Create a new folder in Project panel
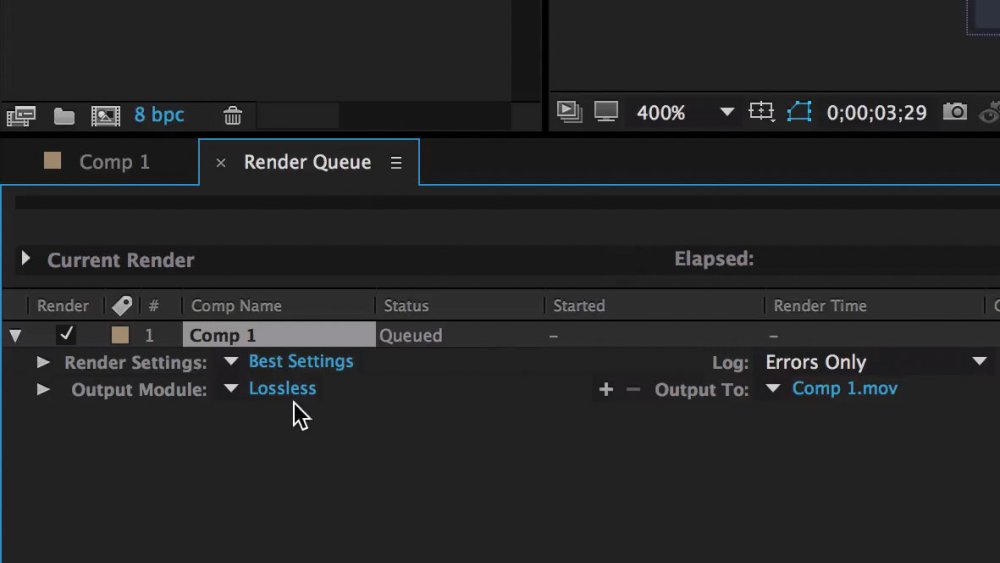Screen dimensions: 1000x563 [x=64, y=116]
